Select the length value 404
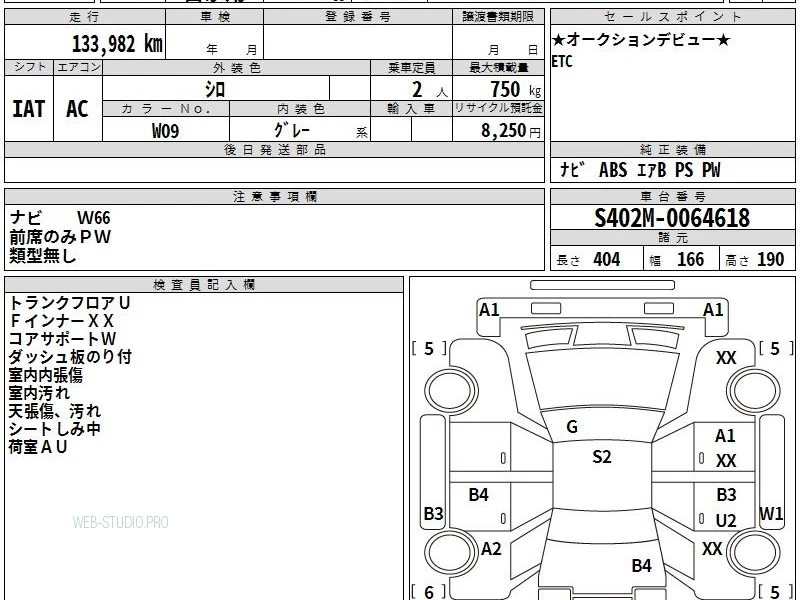Image resolution: width=800 pixels, height=600 pixels. [607, 260]
